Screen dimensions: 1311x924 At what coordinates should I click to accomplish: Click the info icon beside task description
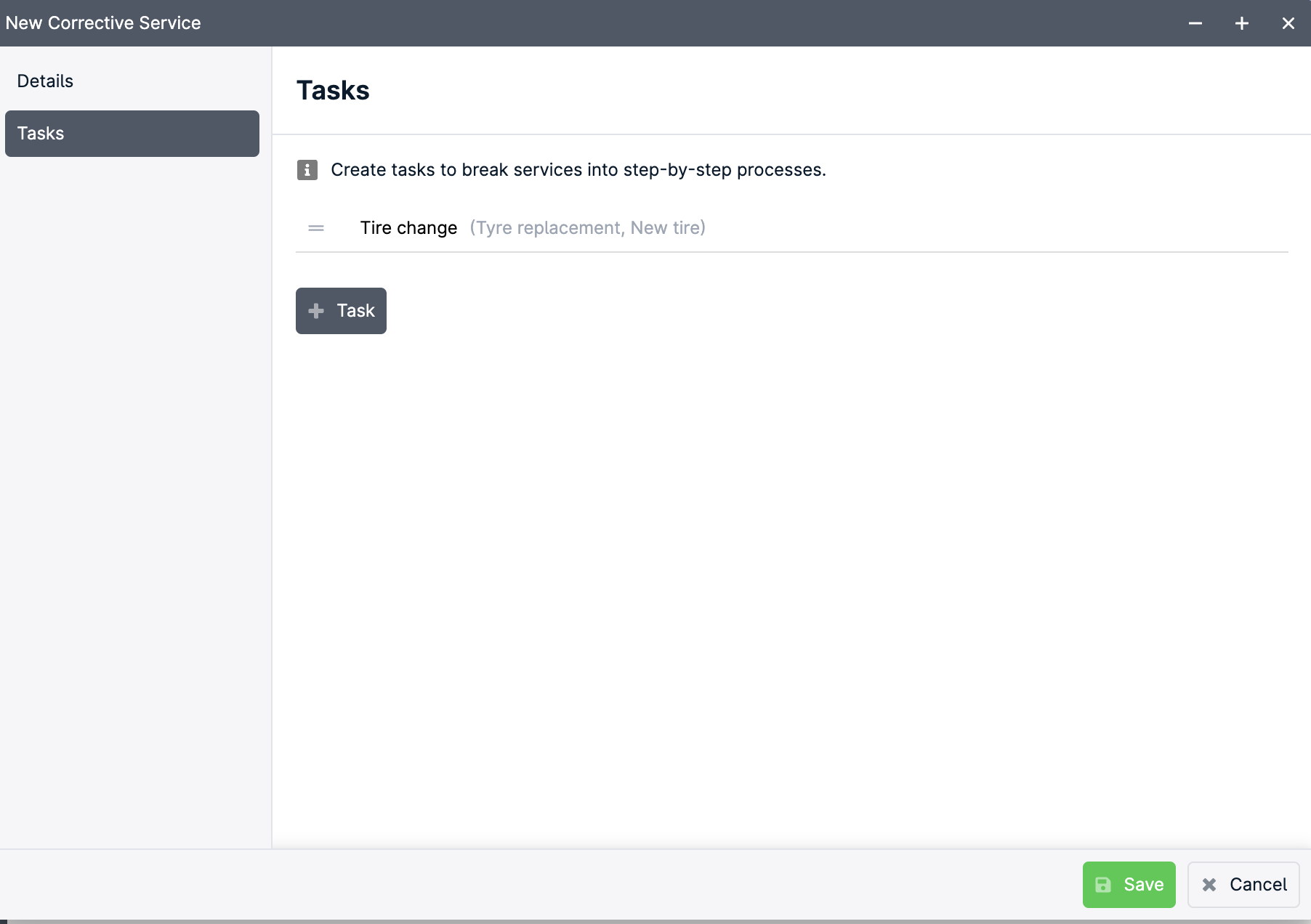(307, 170)
